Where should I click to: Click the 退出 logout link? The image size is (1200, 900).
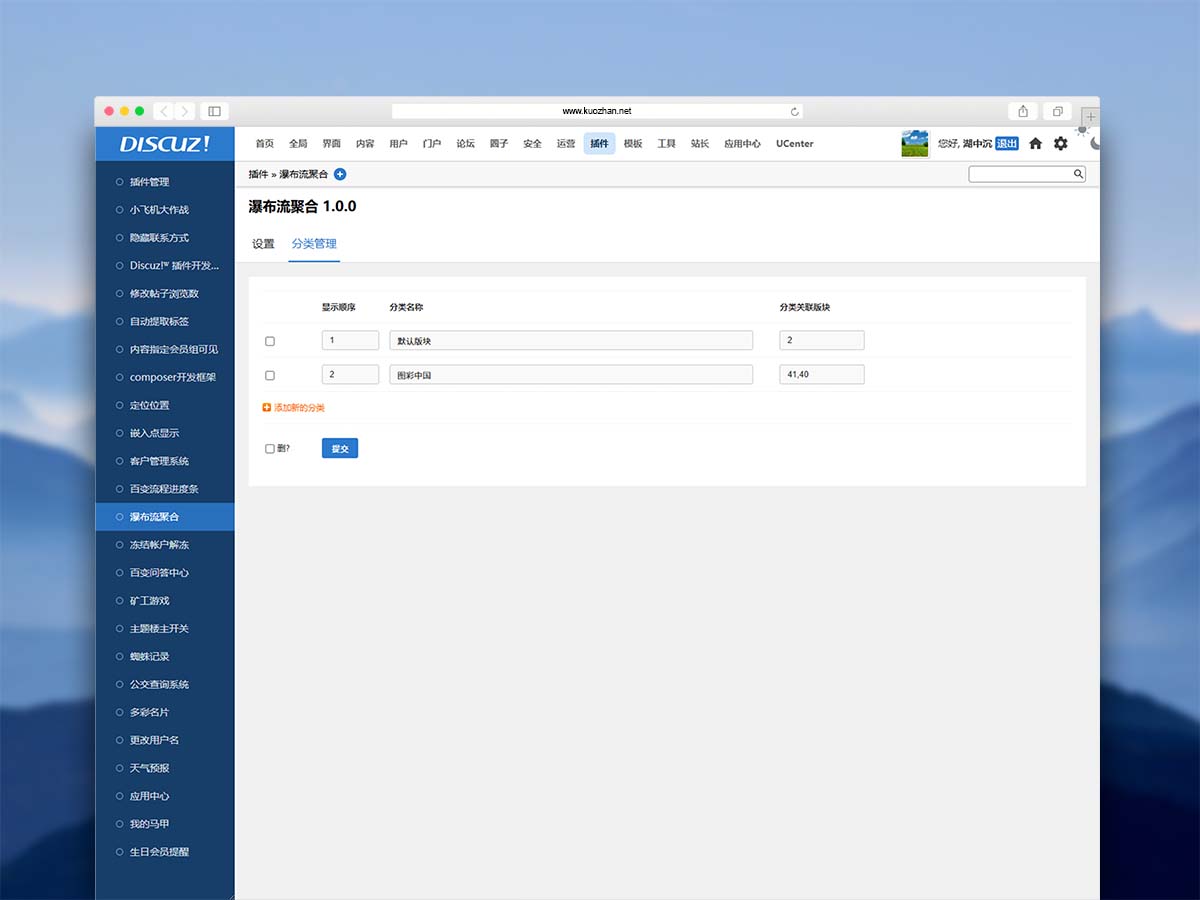(1006, 144)
